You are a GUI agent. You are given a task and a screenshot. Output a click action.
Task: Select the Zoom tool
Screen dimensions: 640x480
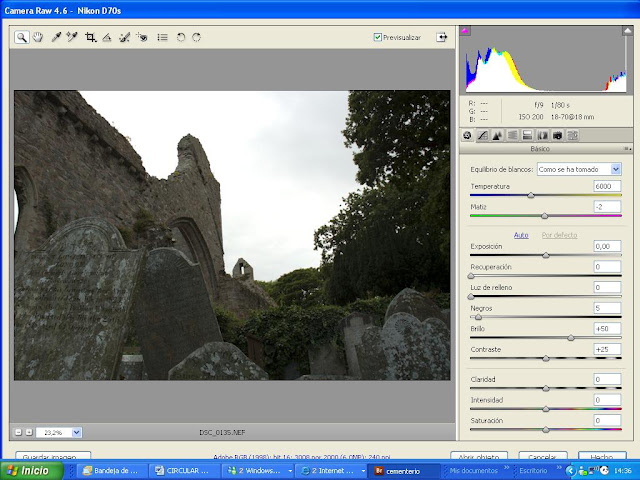tap(22, 38)
